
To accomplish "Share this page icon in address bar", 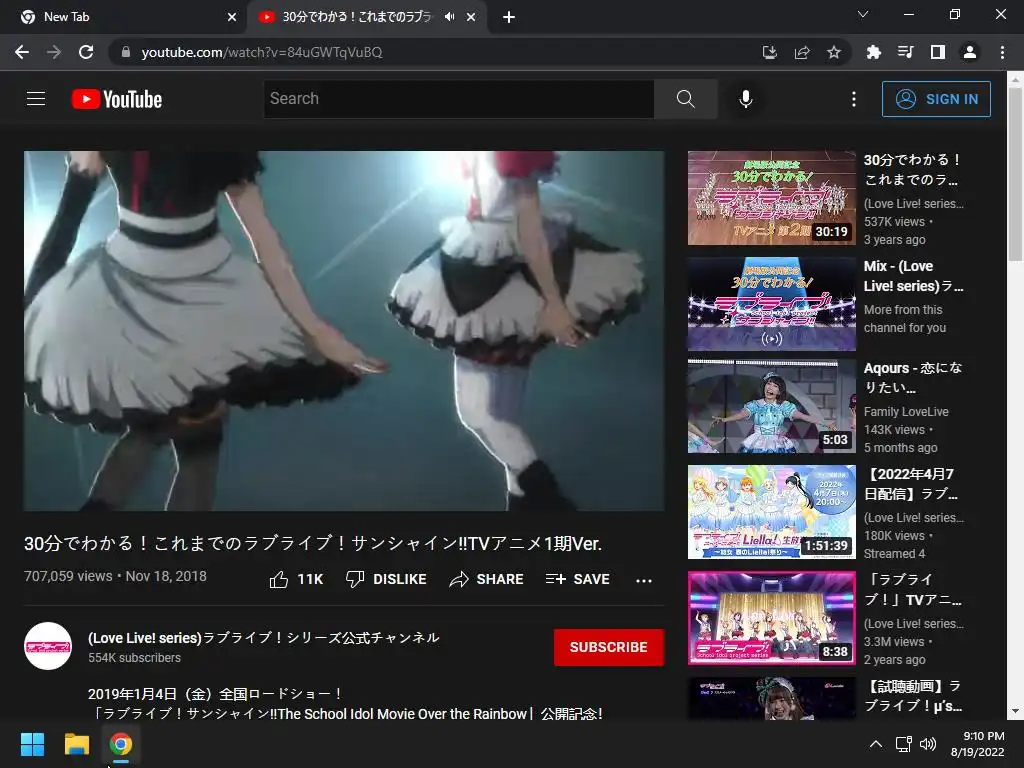I will (802, 52).
